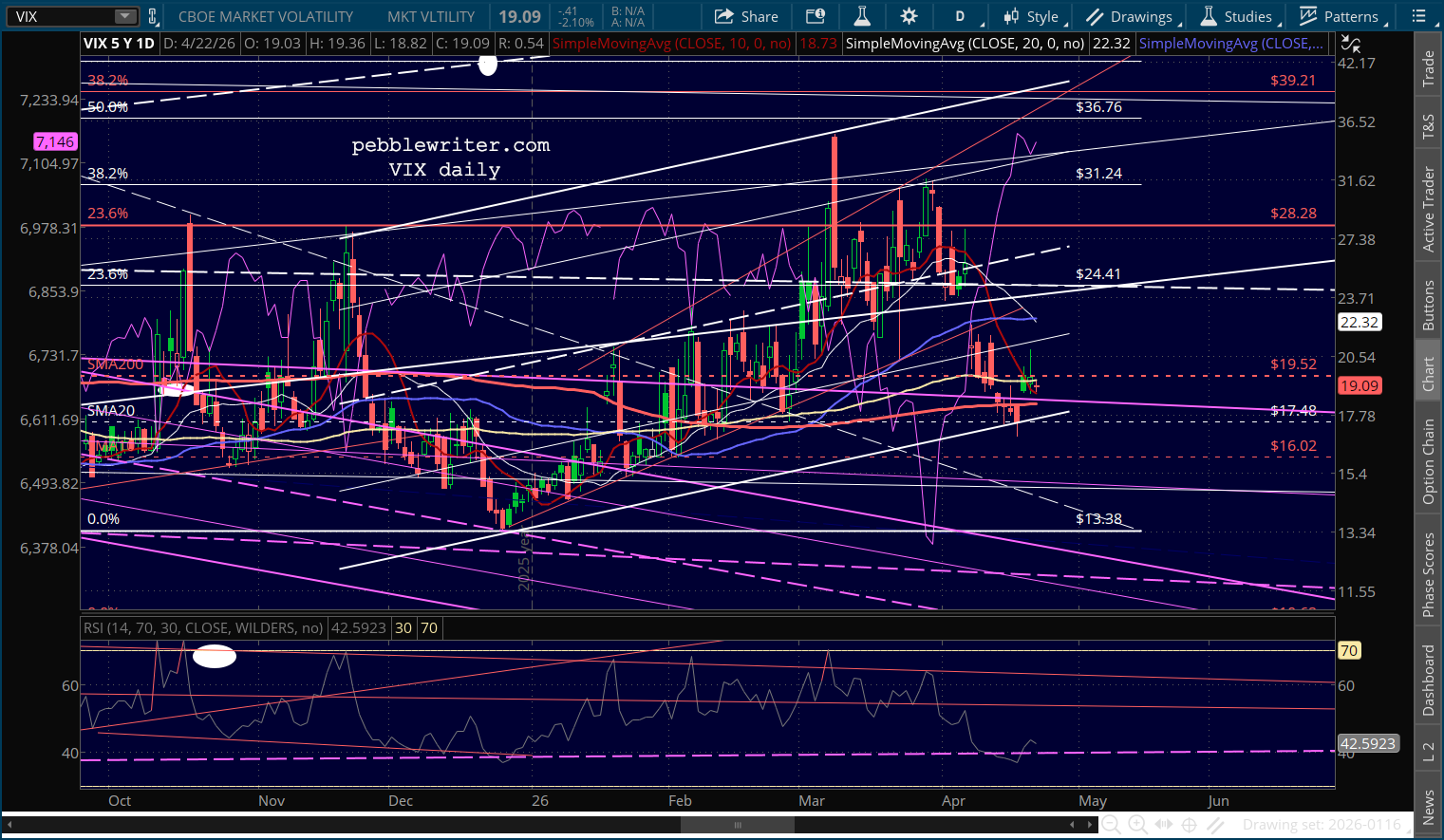Viewport: 1444px width, 840px height.
Task: Click the SMA200 chart label
Action: [116, 364]
